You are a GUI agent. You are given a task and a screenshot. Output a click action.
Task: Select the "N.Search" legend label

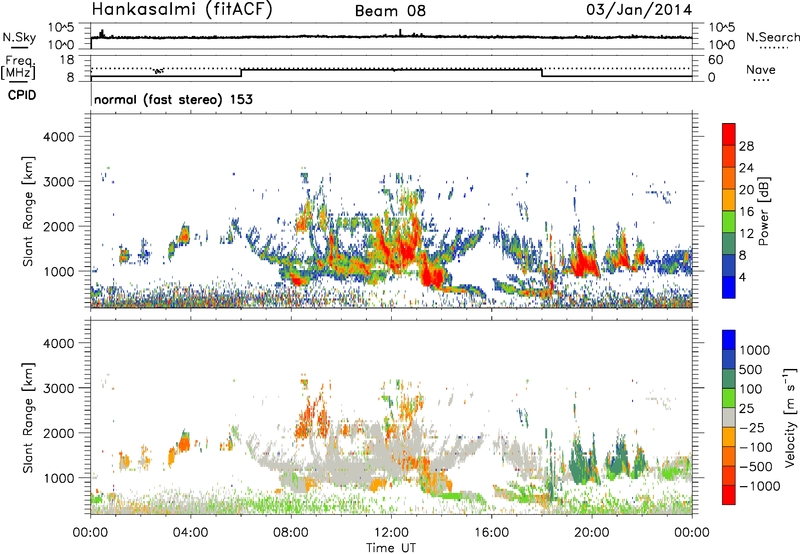pyautogui.click(x=772, y=37)
